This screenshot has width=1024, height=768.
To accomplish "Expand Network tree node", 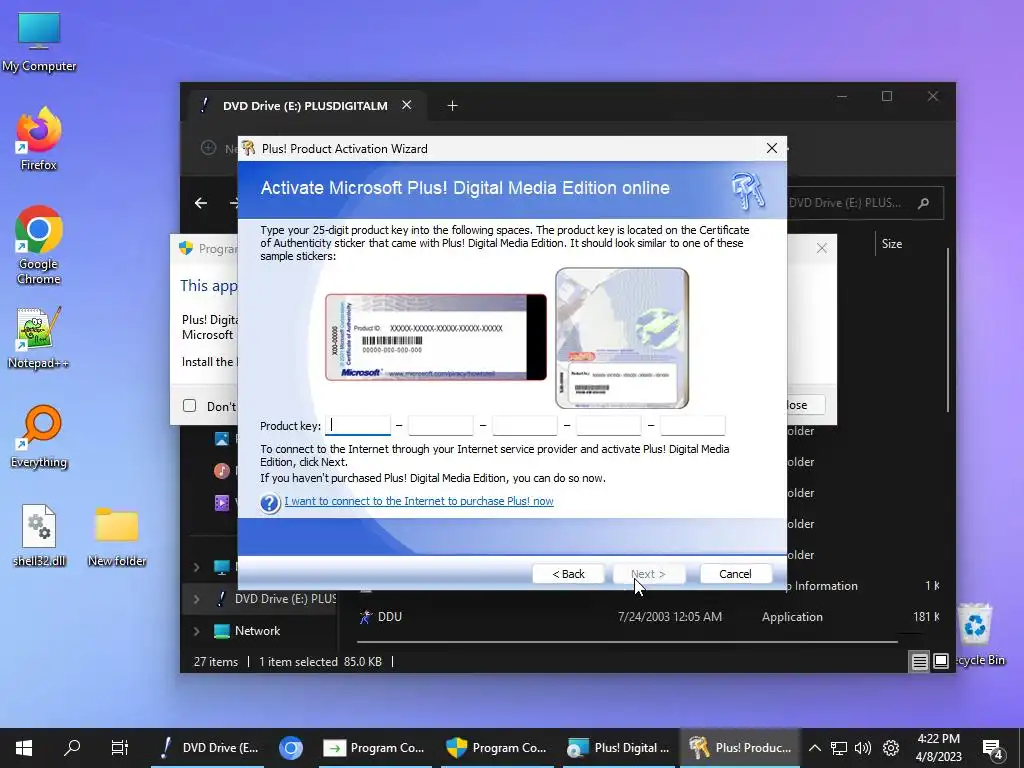I will click(196, 631).
